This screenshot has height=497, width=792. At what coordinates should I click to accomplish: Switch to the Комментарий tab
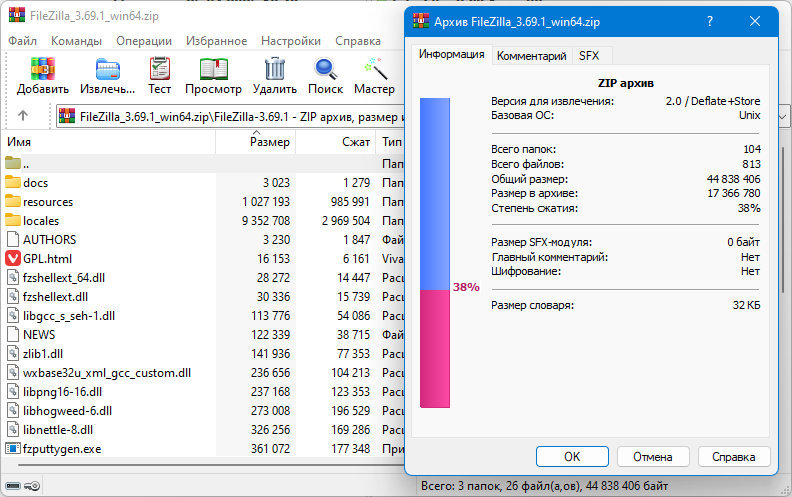531,56
